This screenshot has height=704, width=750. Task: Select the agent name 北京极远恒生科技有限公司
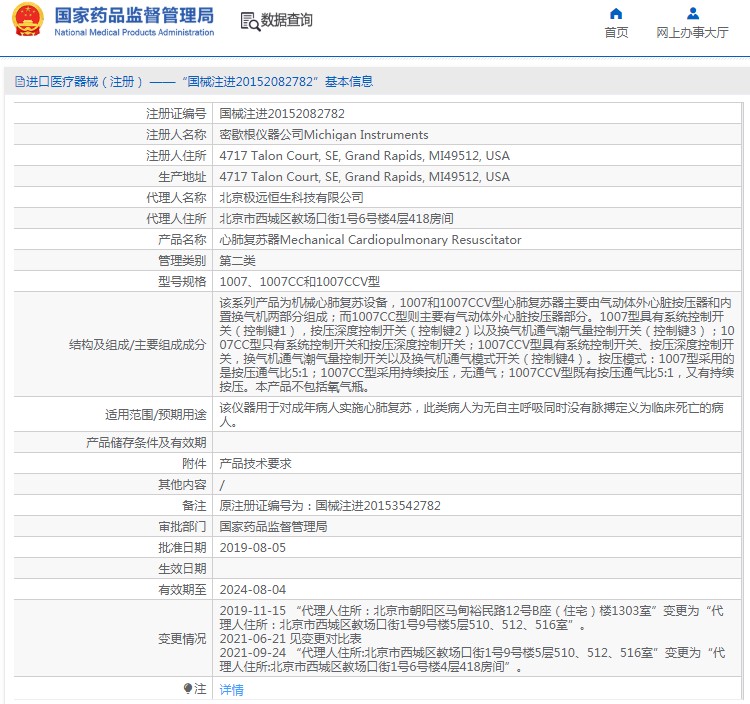291,198
